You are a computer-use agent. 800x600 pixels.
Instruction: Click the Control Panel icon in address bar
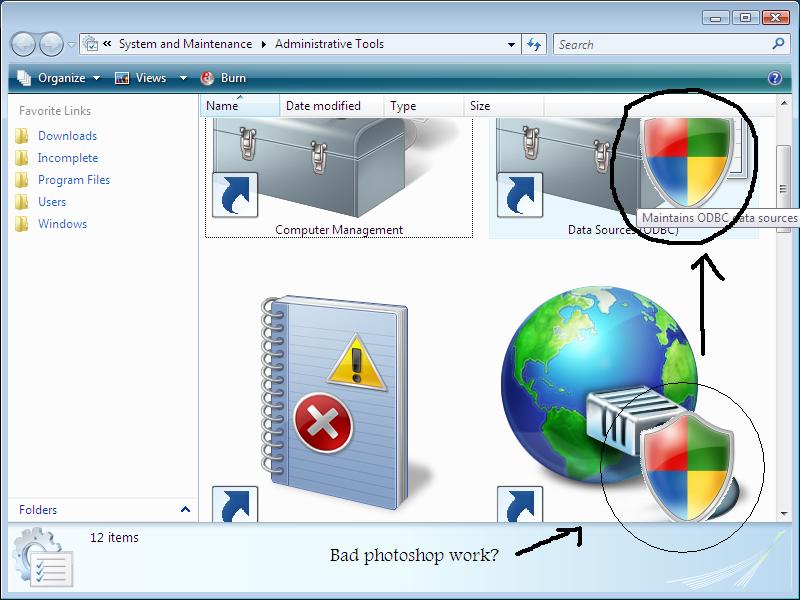point(90,44)
